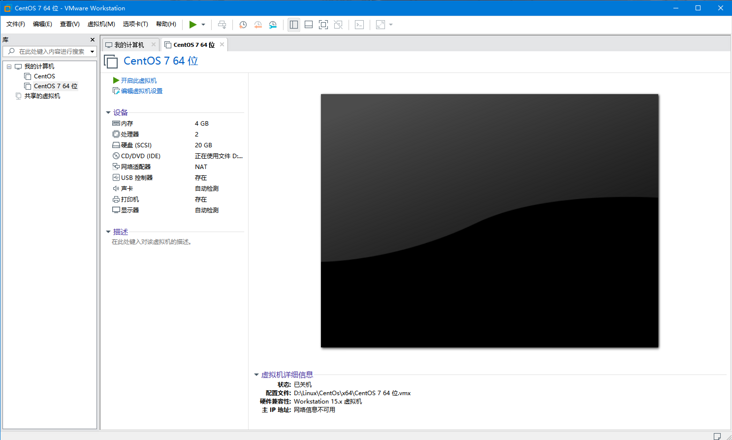Collapse the 设备 devices section
The height and width of the screenshot is (440, 732).
(108, 113)
